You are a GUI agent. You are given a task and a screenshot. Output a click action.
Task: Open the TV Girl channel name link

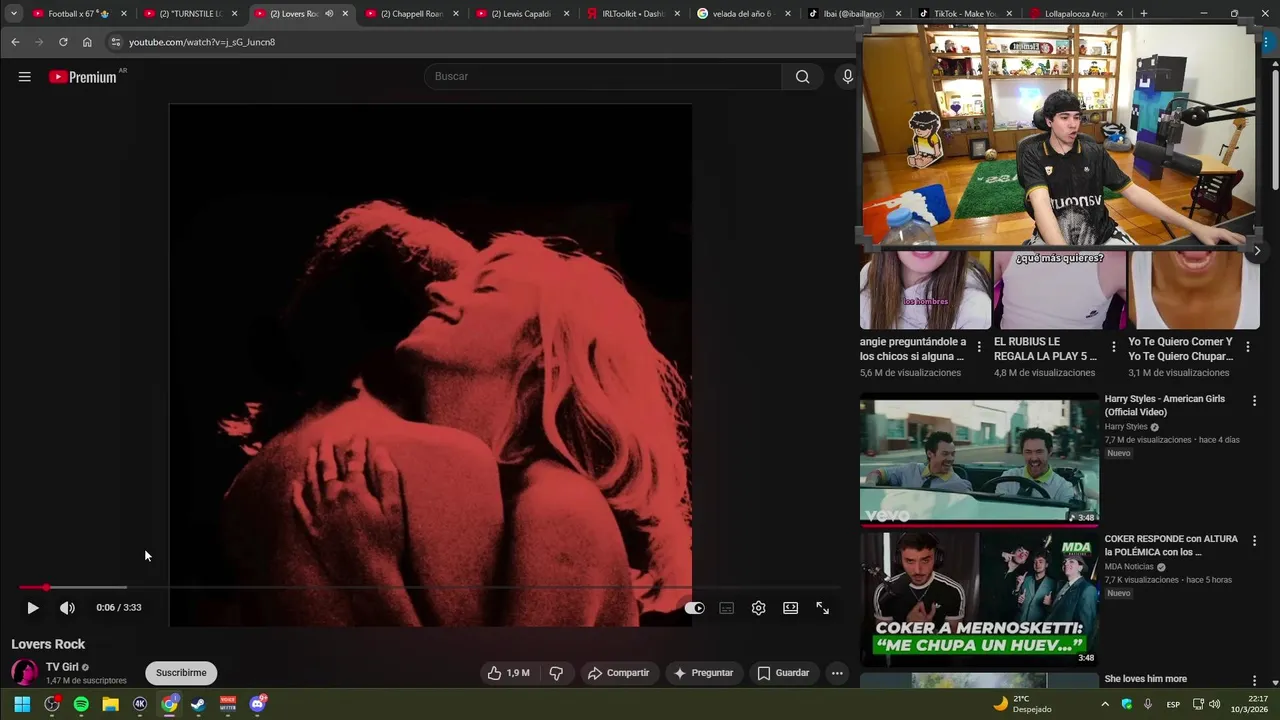62,667
